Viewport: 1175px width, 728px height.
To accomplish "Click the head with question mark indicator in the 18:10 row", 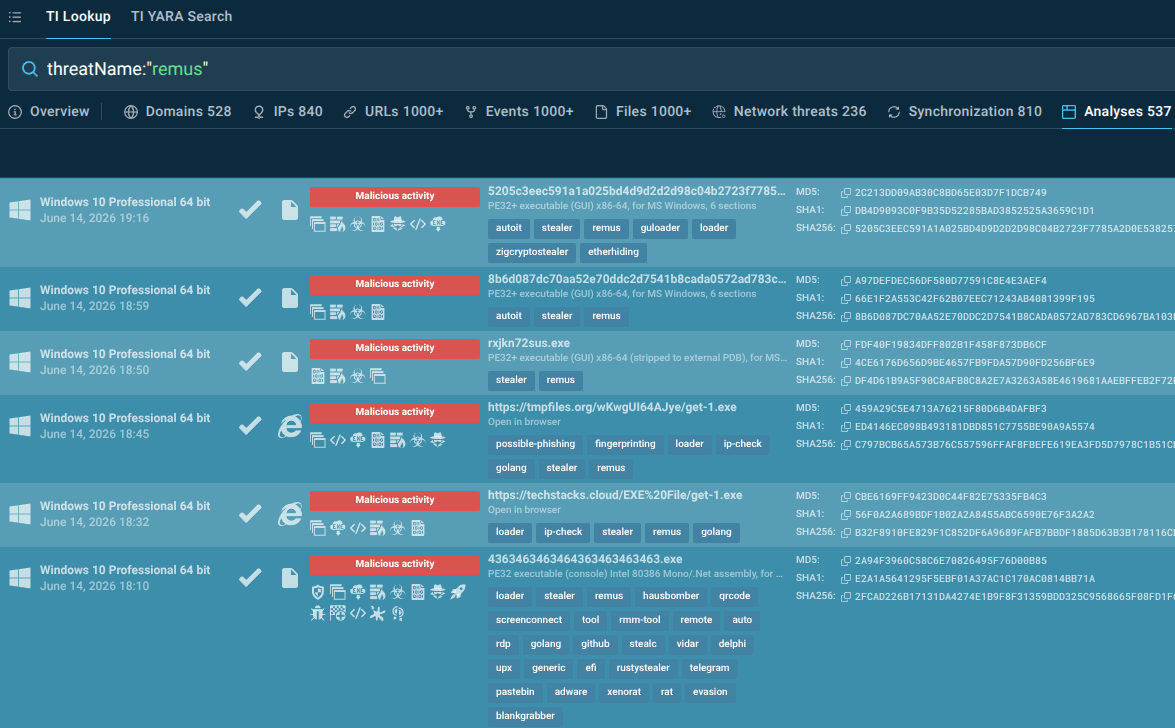I will 397,613.
